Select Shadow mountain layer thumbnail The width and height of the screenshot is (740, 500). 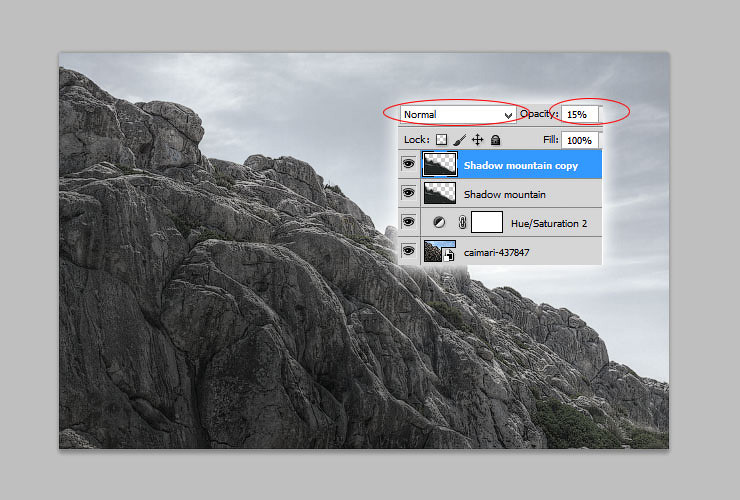pos(439,193)
